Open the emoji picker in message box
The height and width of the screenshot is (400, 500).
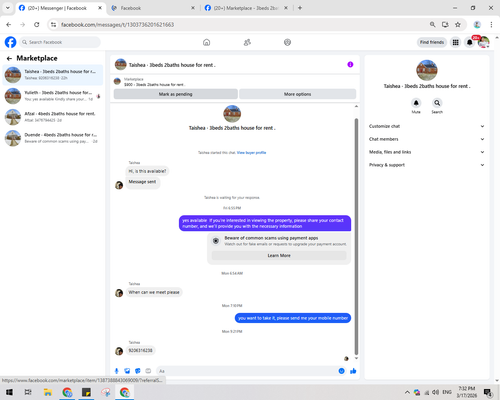pyautogui.click(x=341, y=371)
